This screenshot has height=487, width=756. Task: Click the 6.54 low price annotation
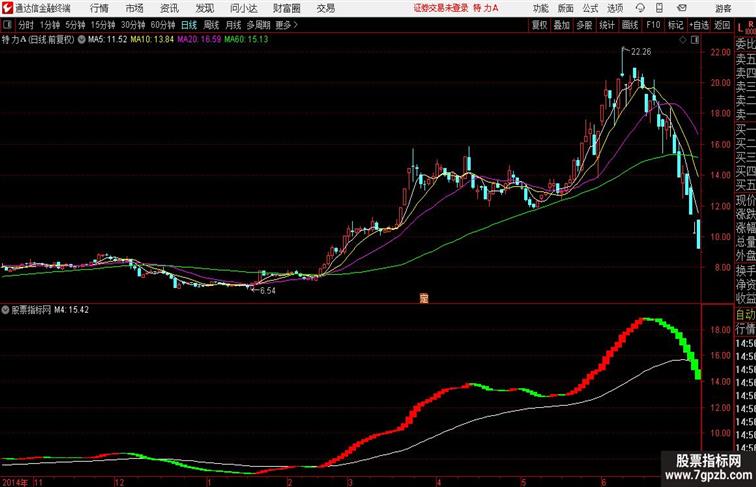[x=268, y=291]
